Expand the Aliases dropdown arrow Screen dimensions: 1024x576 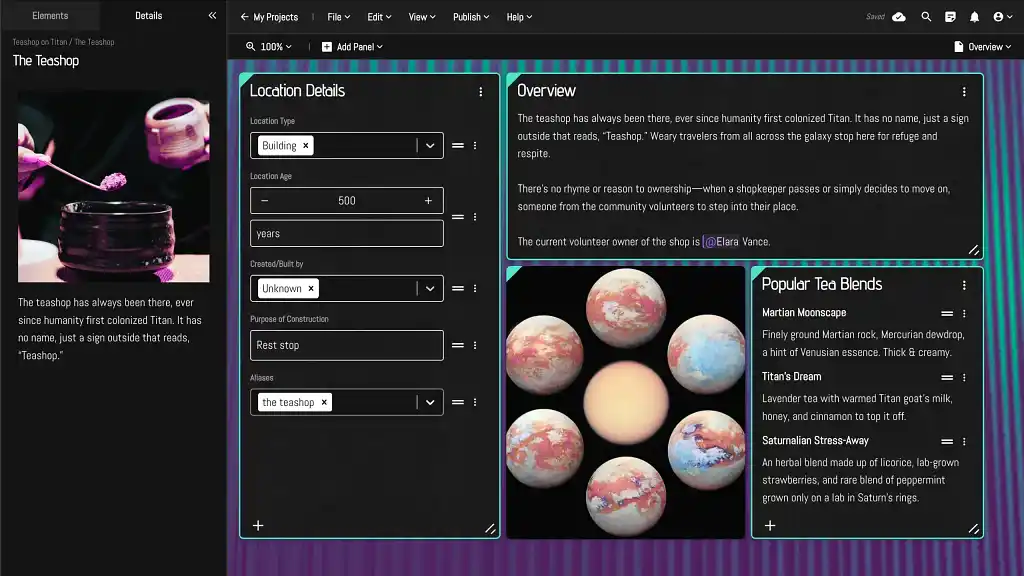pyautogui.click(x=430, y=403)
